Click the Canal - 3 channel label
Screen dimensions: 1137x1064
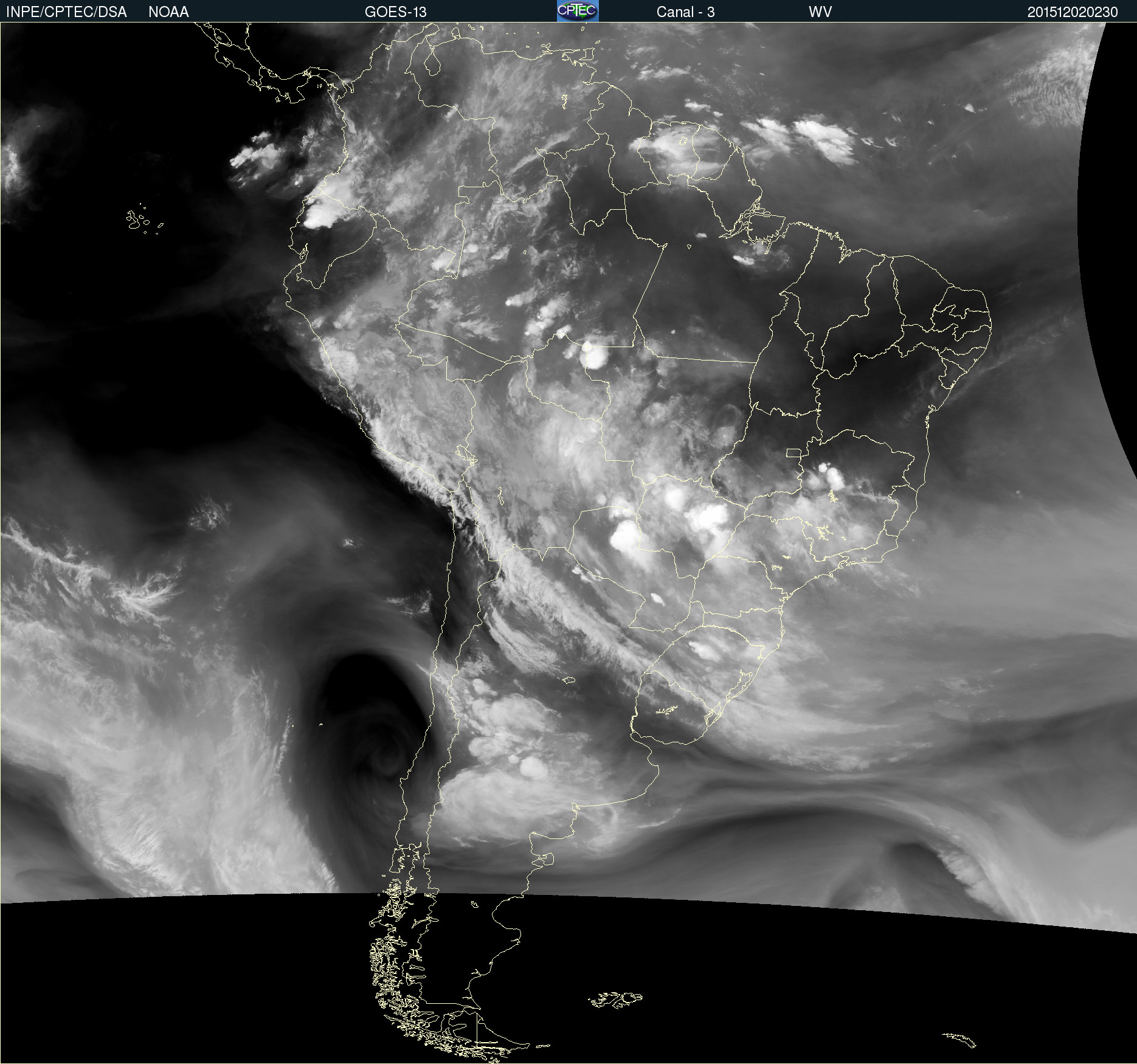point(685,12)
